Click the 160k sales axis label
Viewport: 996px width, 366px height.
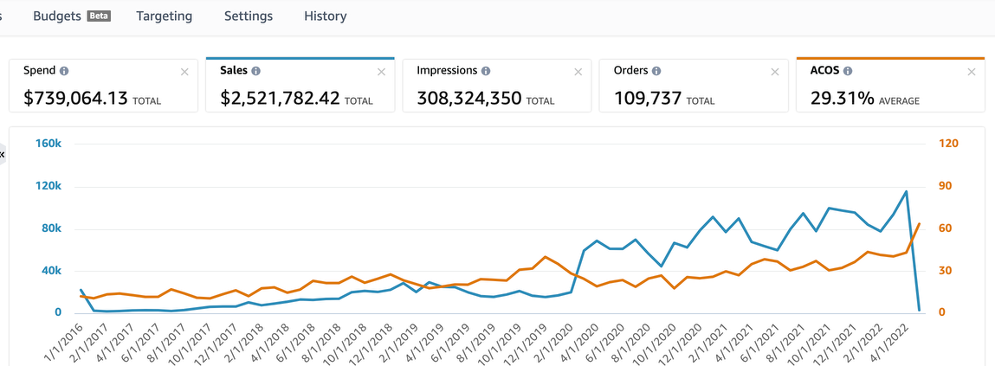tap(49, 144)
